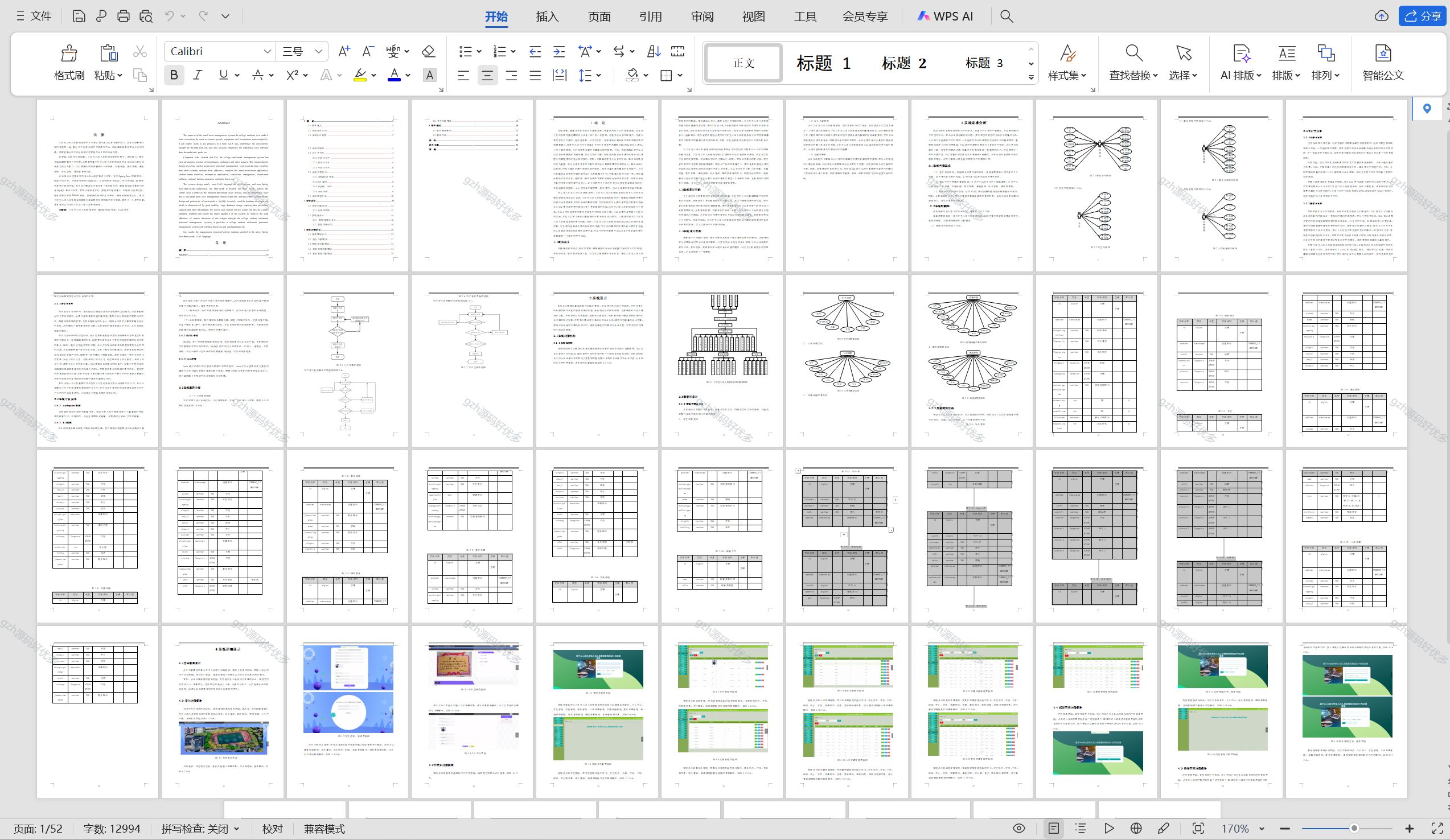Viewport: 1450px width, 840px height.
Task: Open the Calibri font name dropdown
Action: tap(267, 51)
